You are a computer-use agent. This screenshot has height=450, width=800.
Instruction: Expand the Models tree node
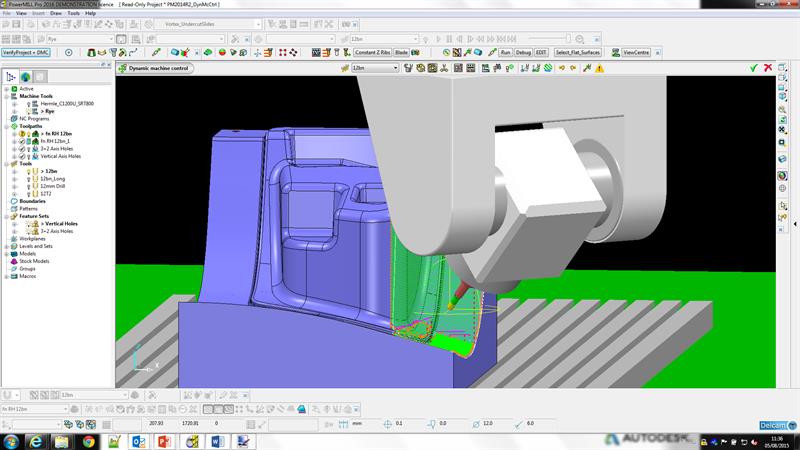(x=6, y=254)
